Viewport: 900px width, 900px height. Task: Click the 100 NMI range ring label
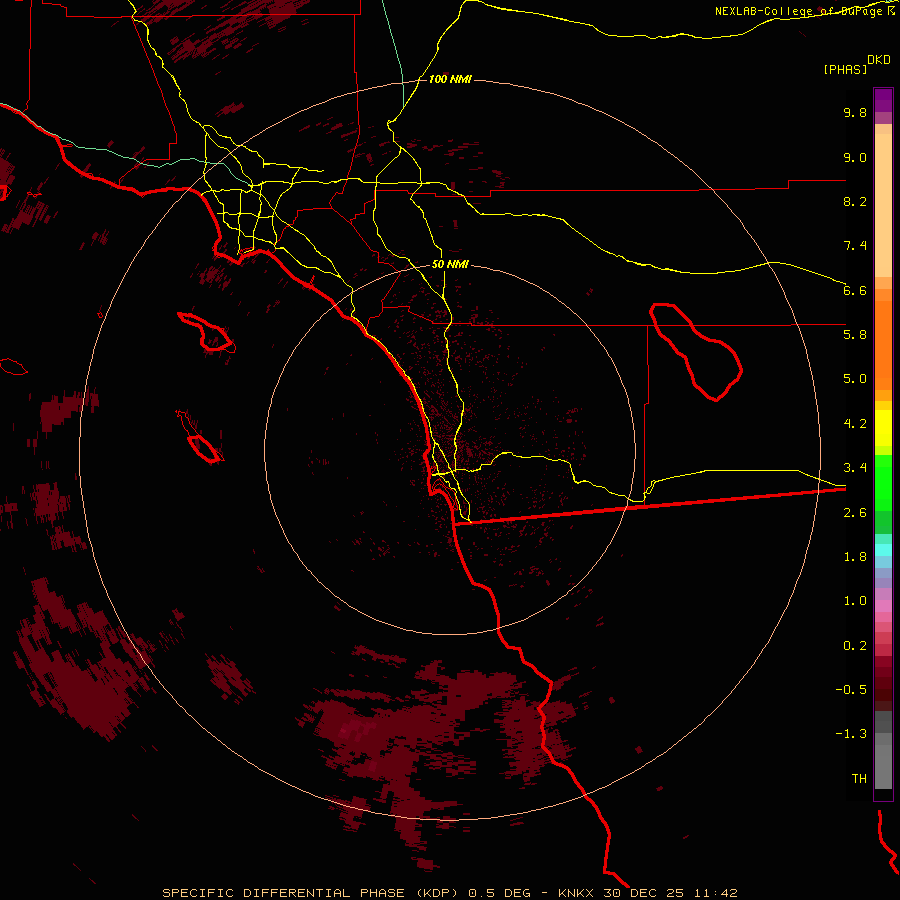pyautogui.click(x=450, y=79)
